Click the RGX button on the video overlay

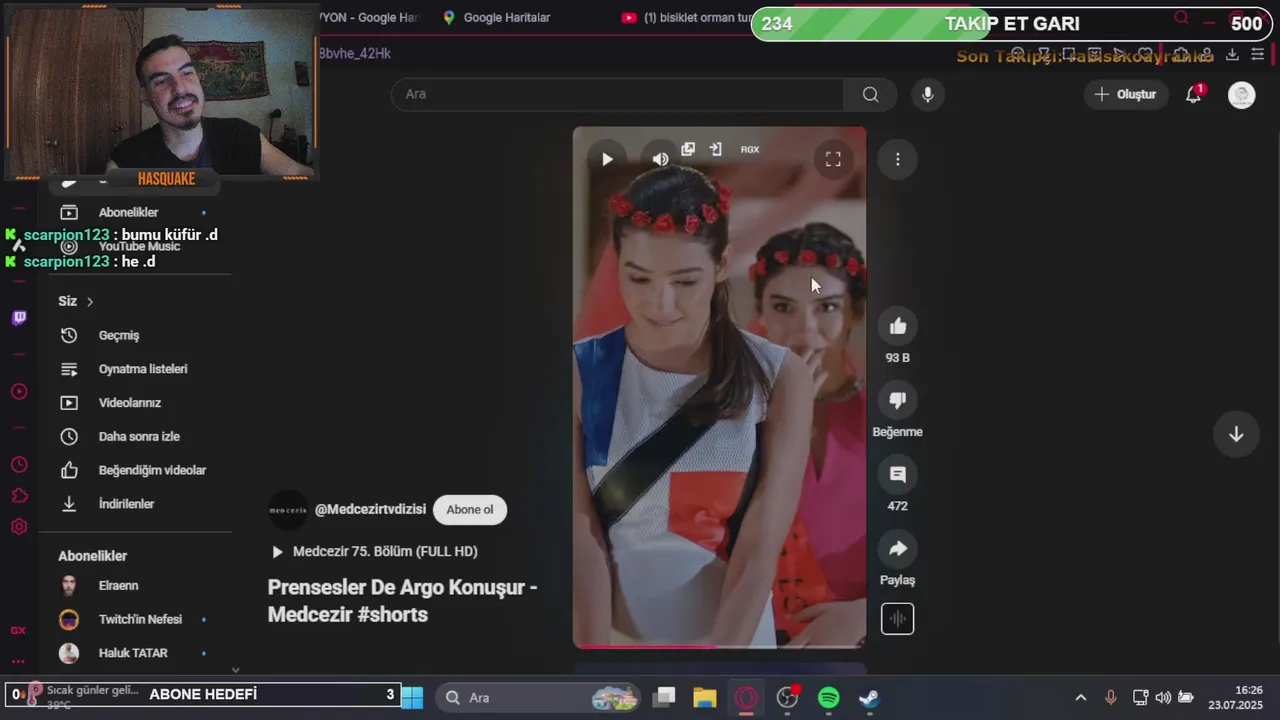[750, 149]
